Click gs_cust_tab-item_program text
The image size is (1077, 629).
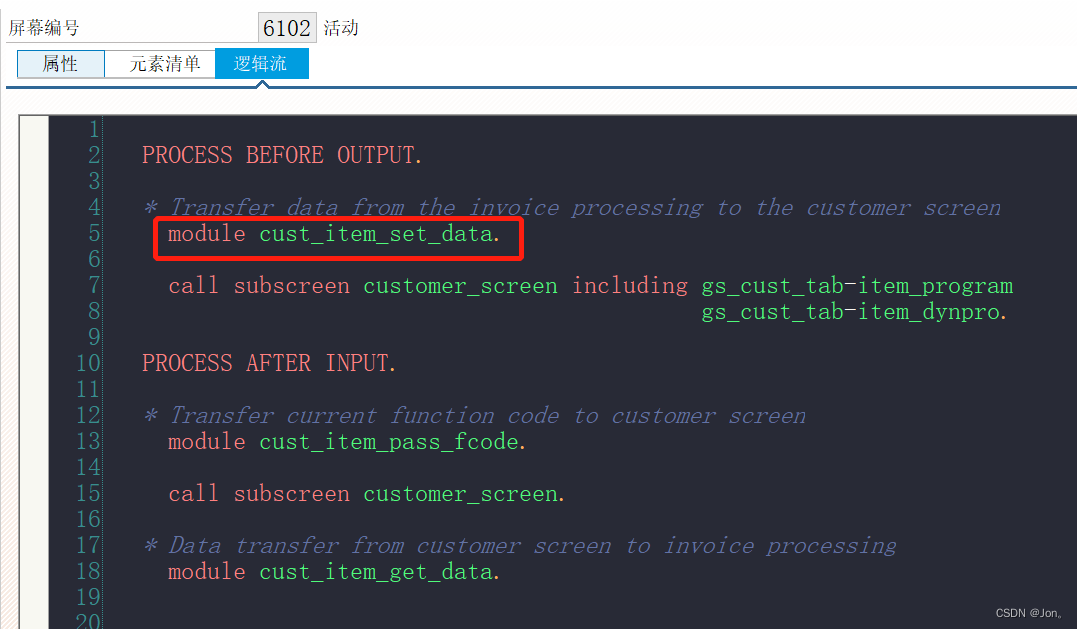[857, 286]
